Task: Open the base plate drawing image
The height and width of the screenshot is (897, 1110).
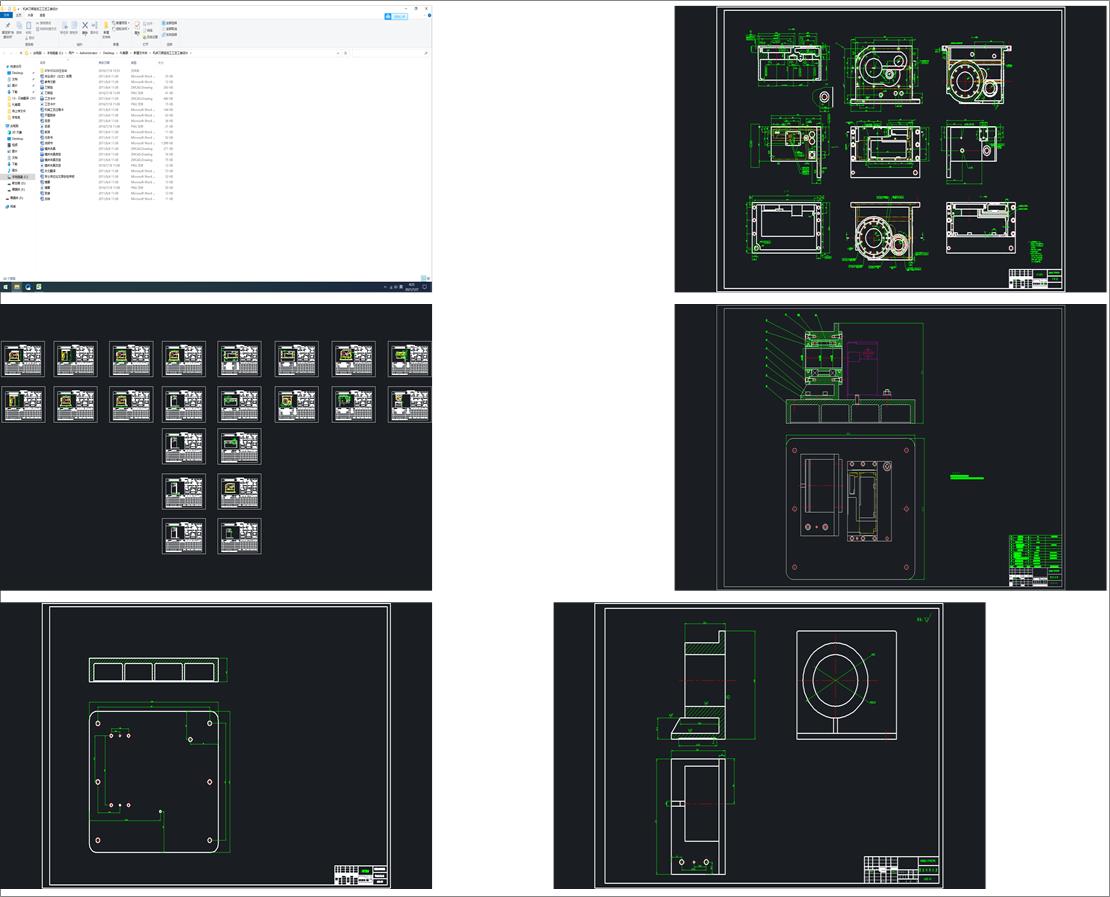Action: tap(216, 745)
